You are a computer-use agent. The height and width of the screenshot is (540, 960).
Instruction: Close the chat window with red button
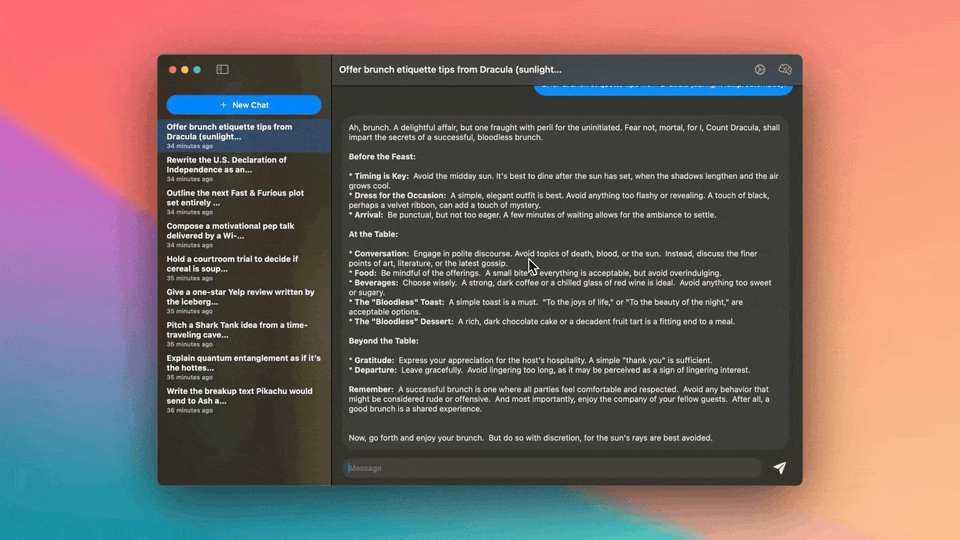(x=172, y=70)
